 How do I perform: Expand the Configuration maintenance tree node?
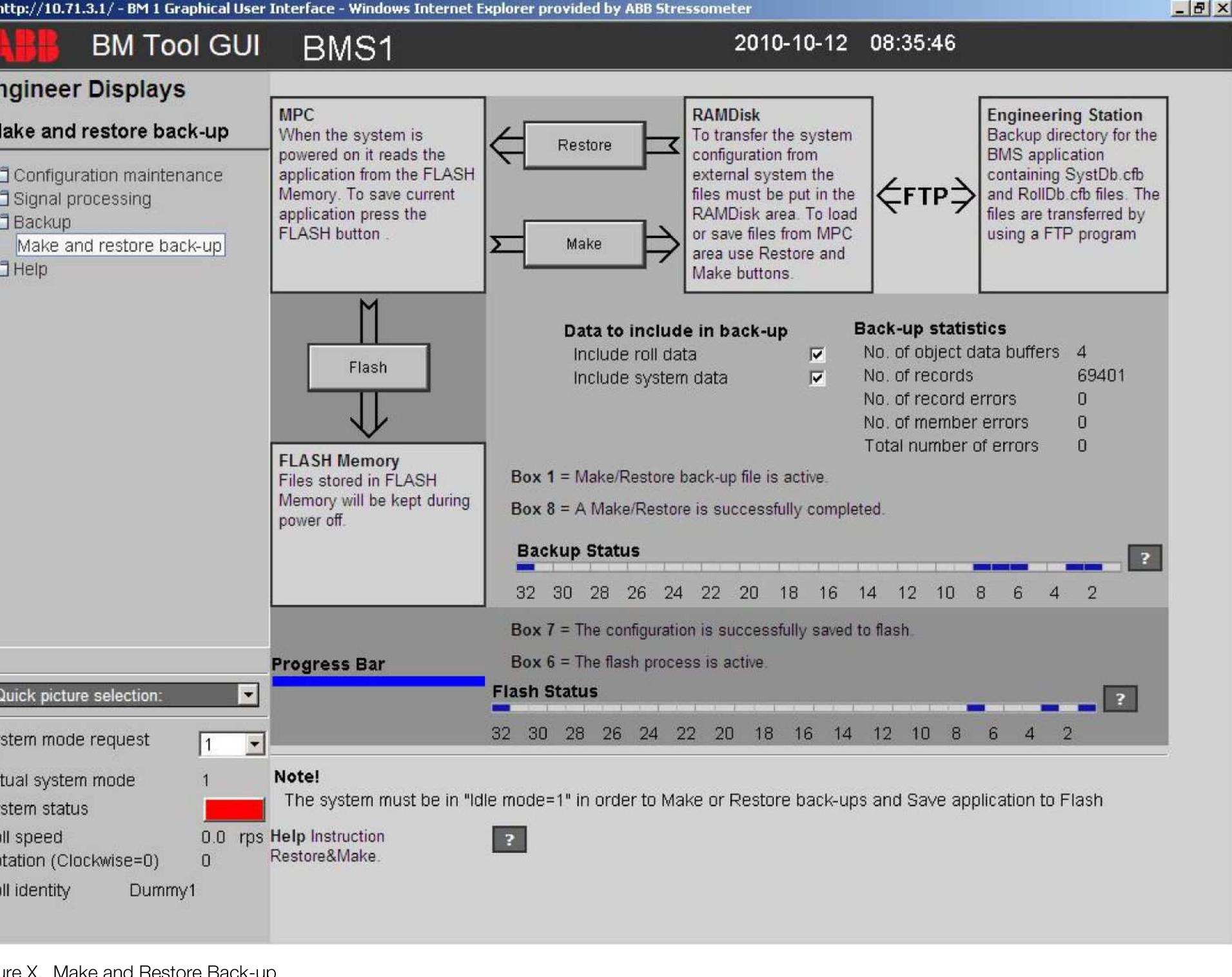[x=4, y=175]
